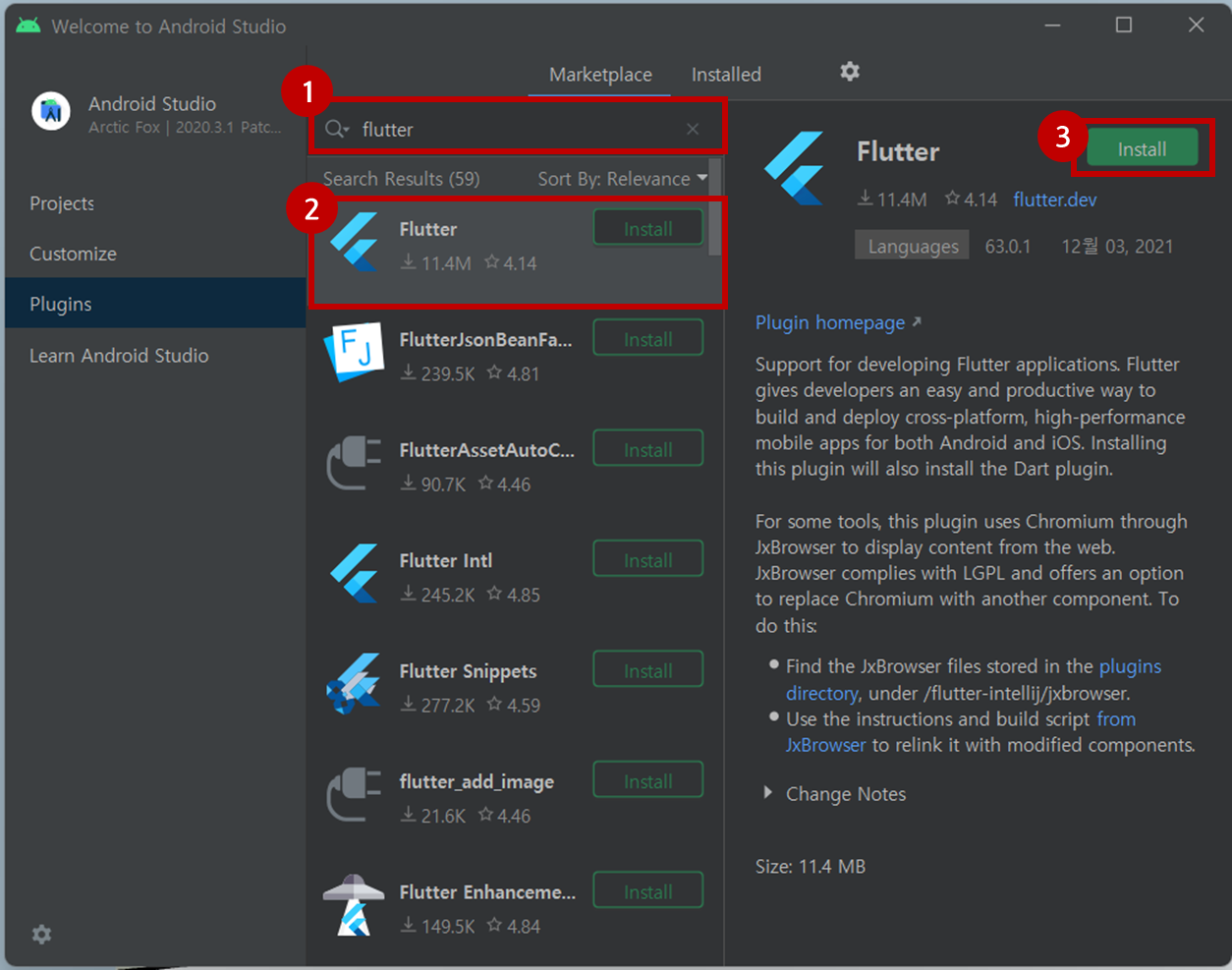This screenshot has height=970, width=1232.
Task: Click the results list scrollbar
Action: [x=715, y=206]
